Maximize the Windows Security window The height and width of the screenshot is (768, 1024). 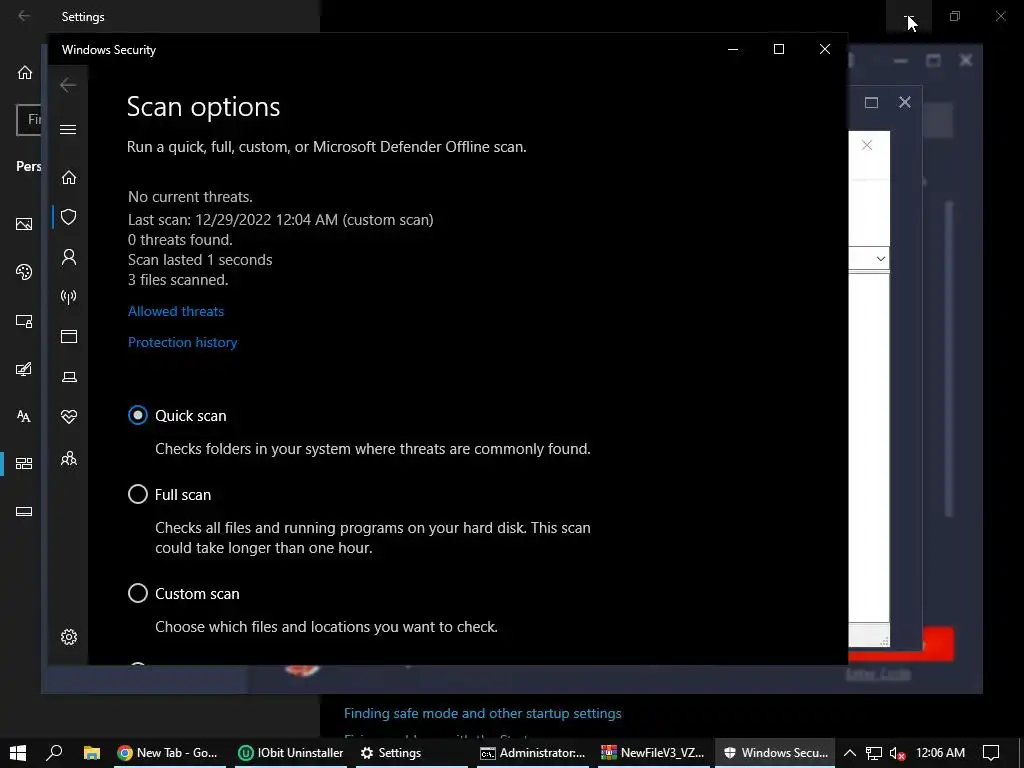[x=778, y=49]
